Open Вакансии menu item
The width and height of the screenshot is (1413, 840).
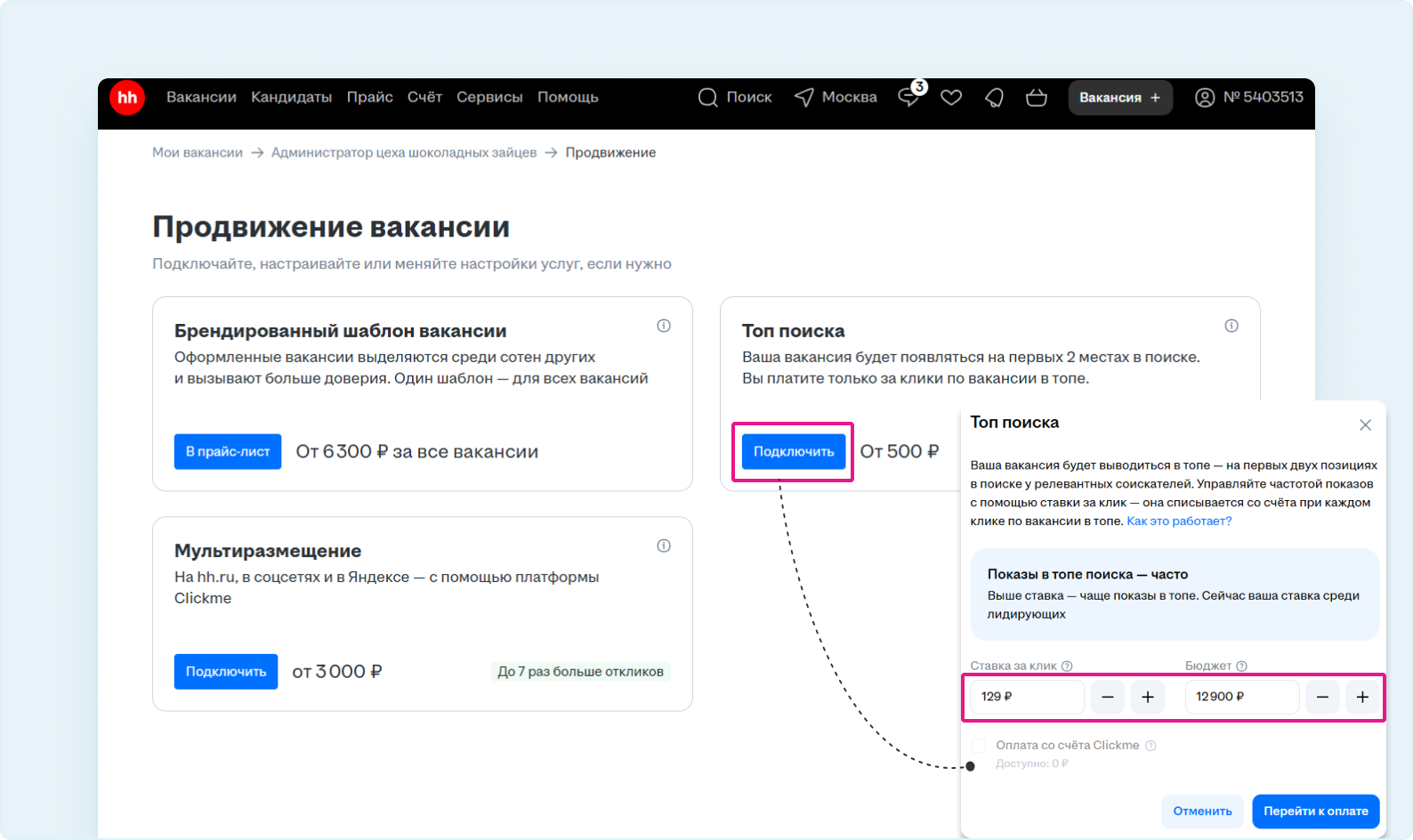coord(201,98)
